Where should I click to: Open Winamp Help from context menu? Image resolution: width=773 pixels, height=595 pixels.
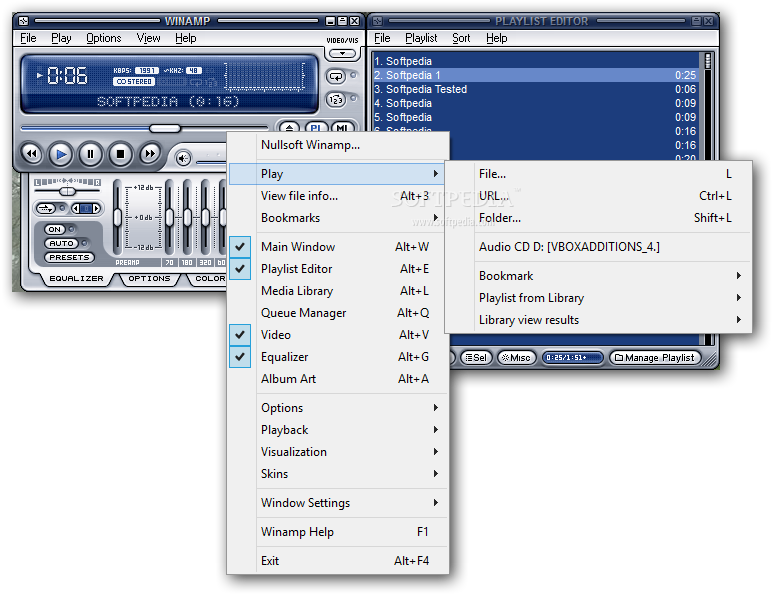[338, 532]
